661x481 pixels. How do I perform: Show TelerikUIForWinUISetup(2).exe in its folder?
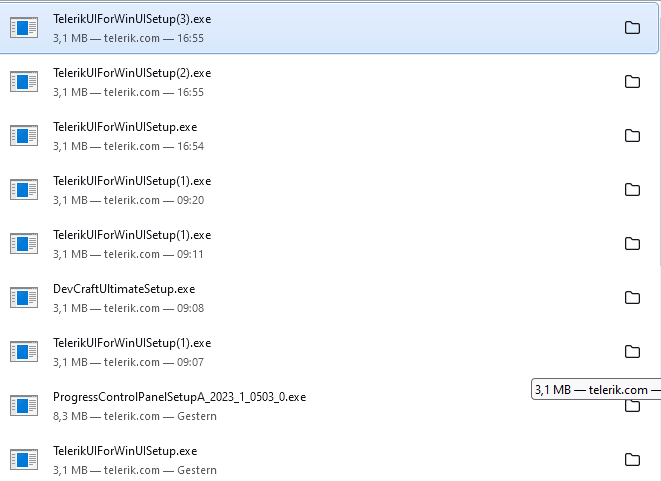click(632, 82)
